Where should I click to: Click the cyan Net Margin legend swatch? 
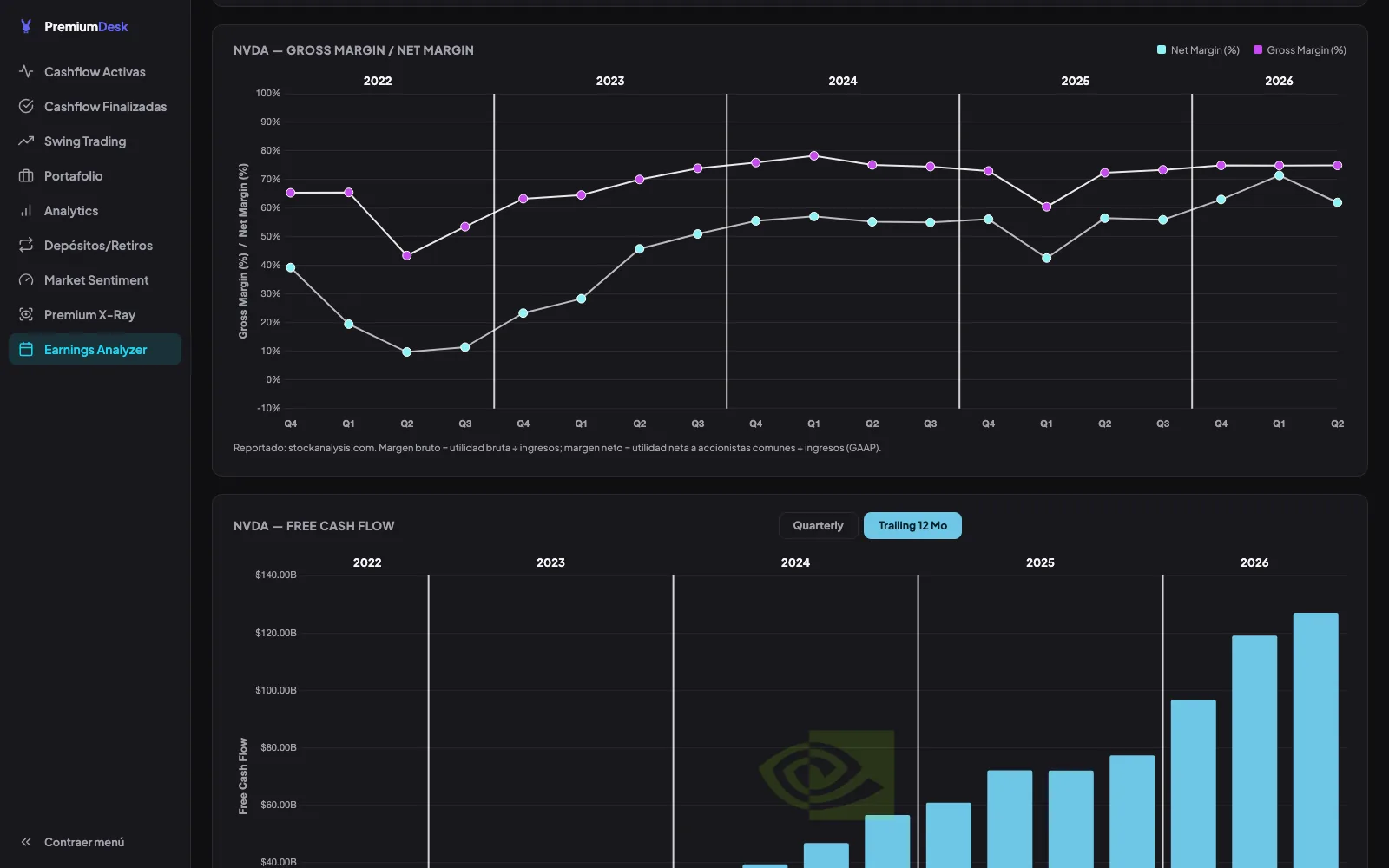[x=1162, y=50]
